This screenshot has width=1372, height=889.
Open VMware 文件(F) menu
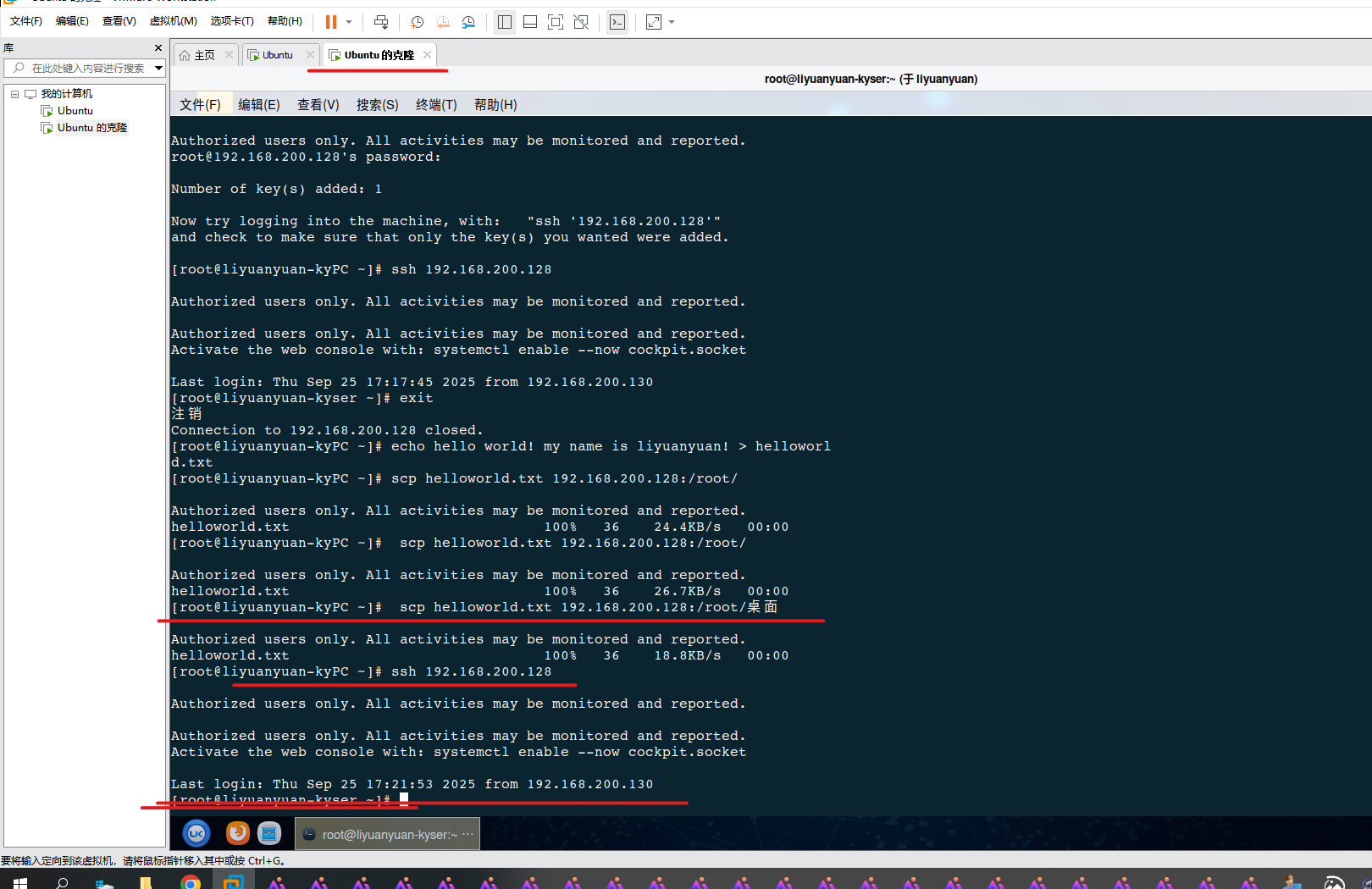25,21
